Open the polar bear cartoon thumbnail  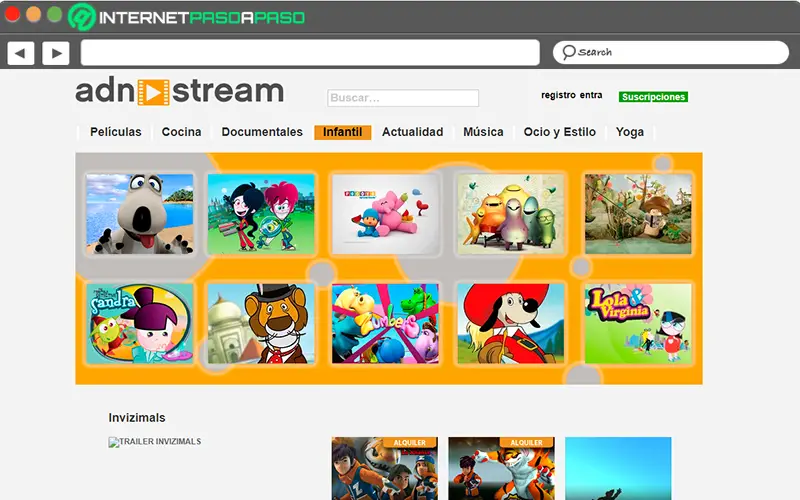point(140,214)
